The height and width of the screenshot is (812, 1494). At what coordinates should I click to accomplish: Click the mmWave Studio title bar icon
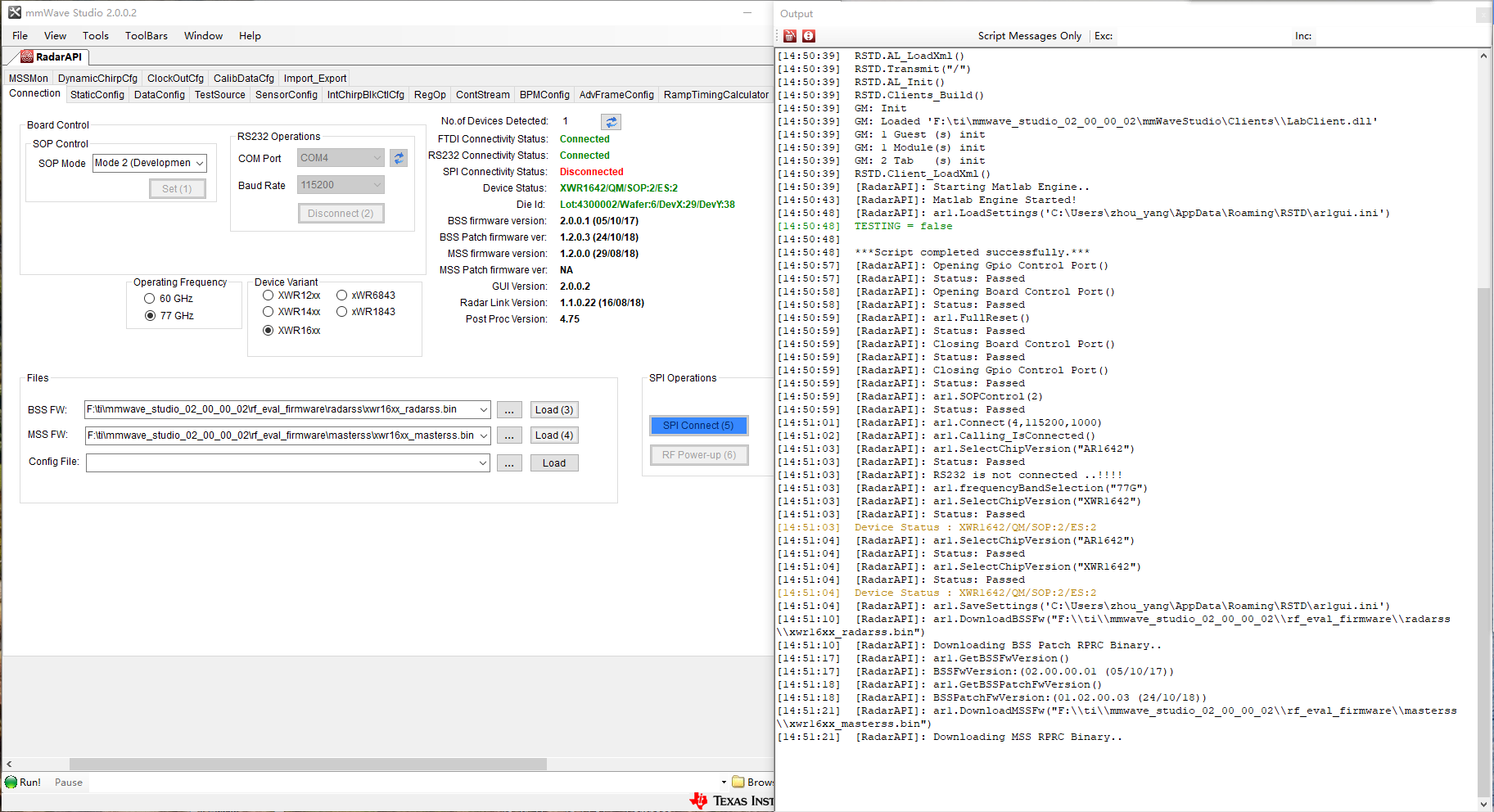coord(15,12)
